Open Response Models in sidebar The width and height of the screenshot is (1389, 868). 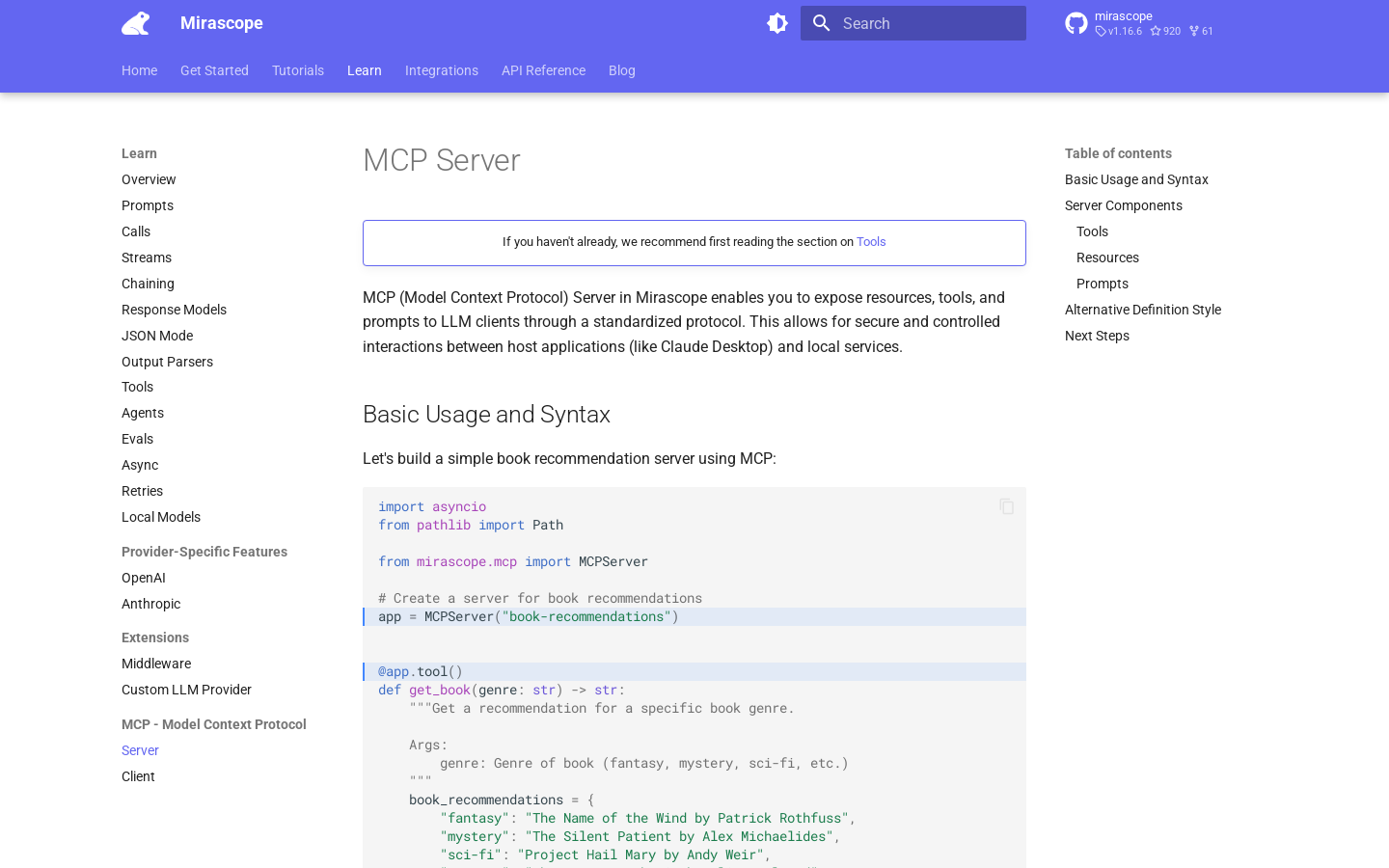coord(174,310)
